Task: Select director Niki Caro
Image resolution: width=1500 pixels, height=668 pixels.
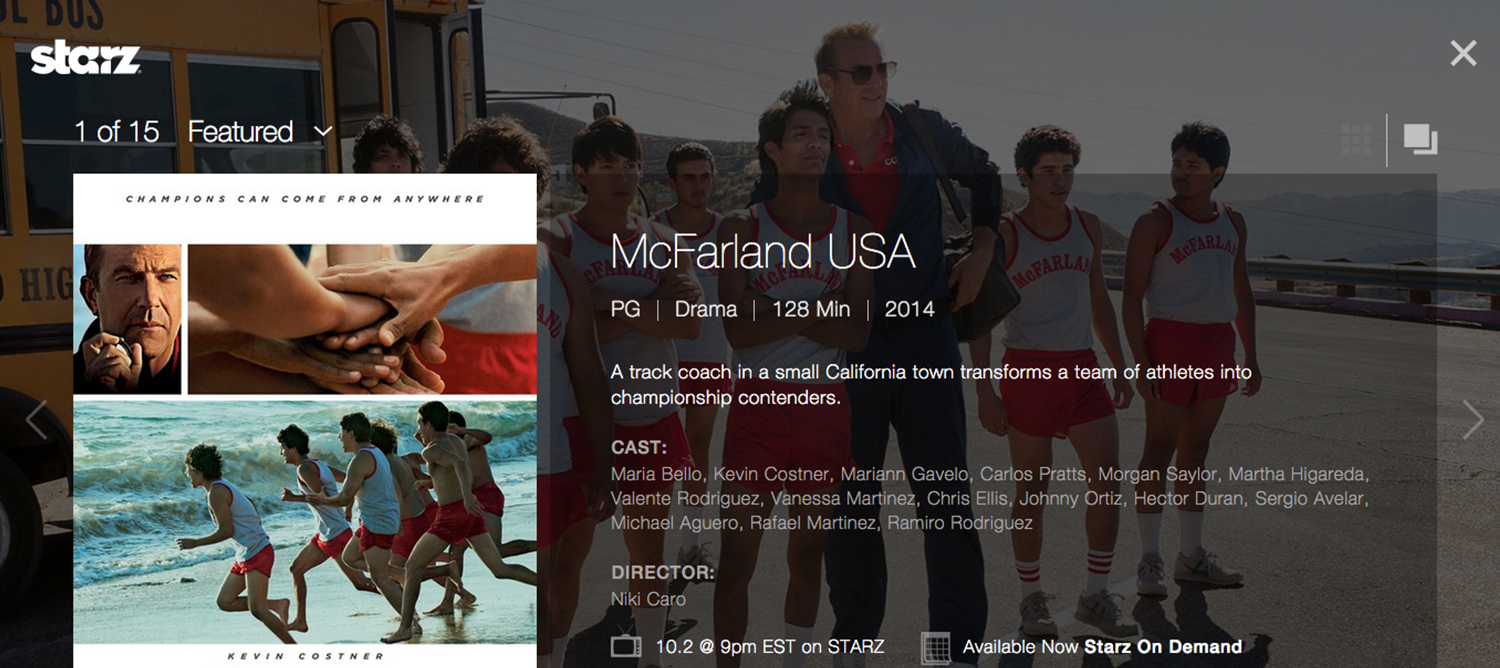Action: (648, 599)
